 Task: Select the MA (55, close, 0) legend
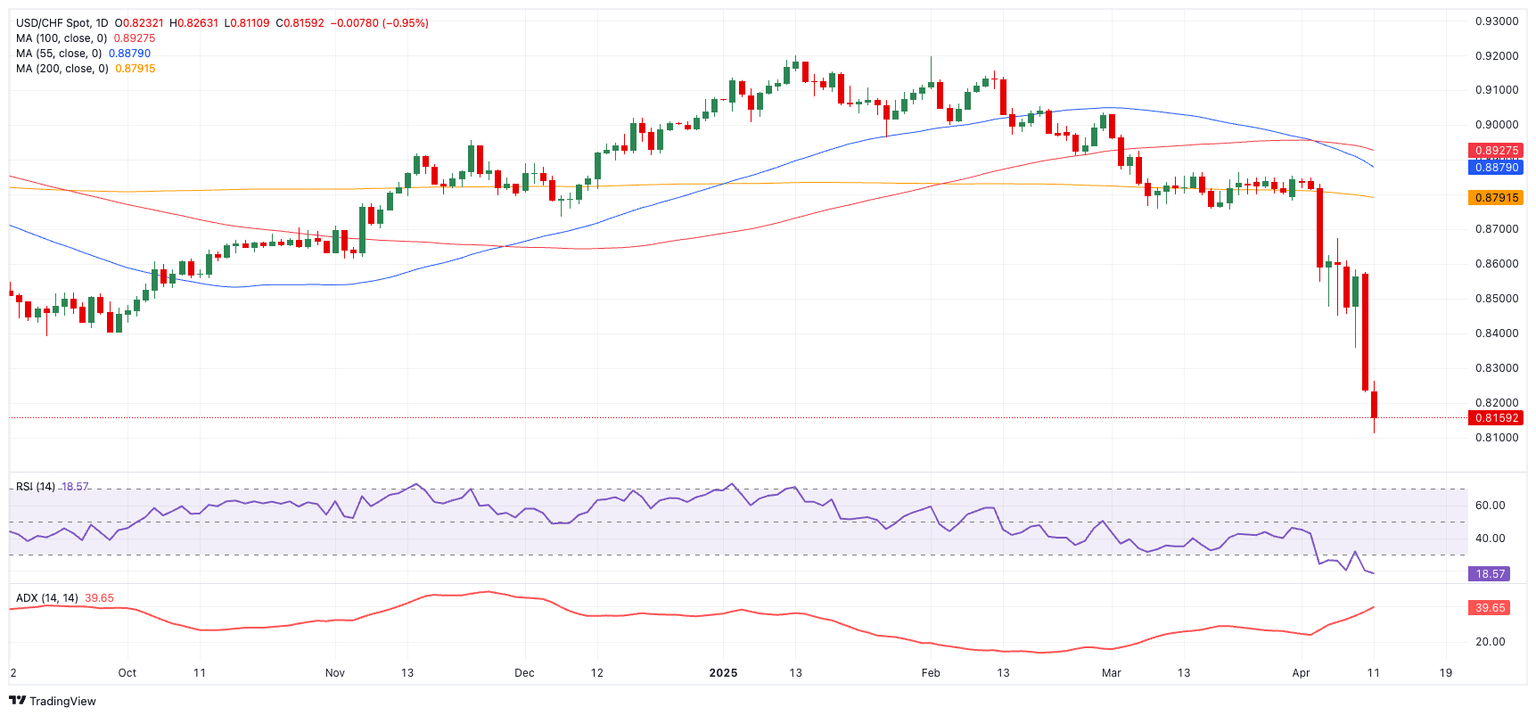(x=56, y=53)
